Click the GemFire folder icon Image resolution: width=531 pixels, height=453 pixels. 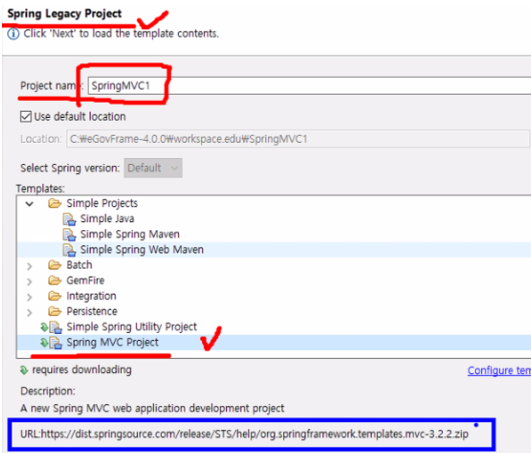tap(55, 281)
